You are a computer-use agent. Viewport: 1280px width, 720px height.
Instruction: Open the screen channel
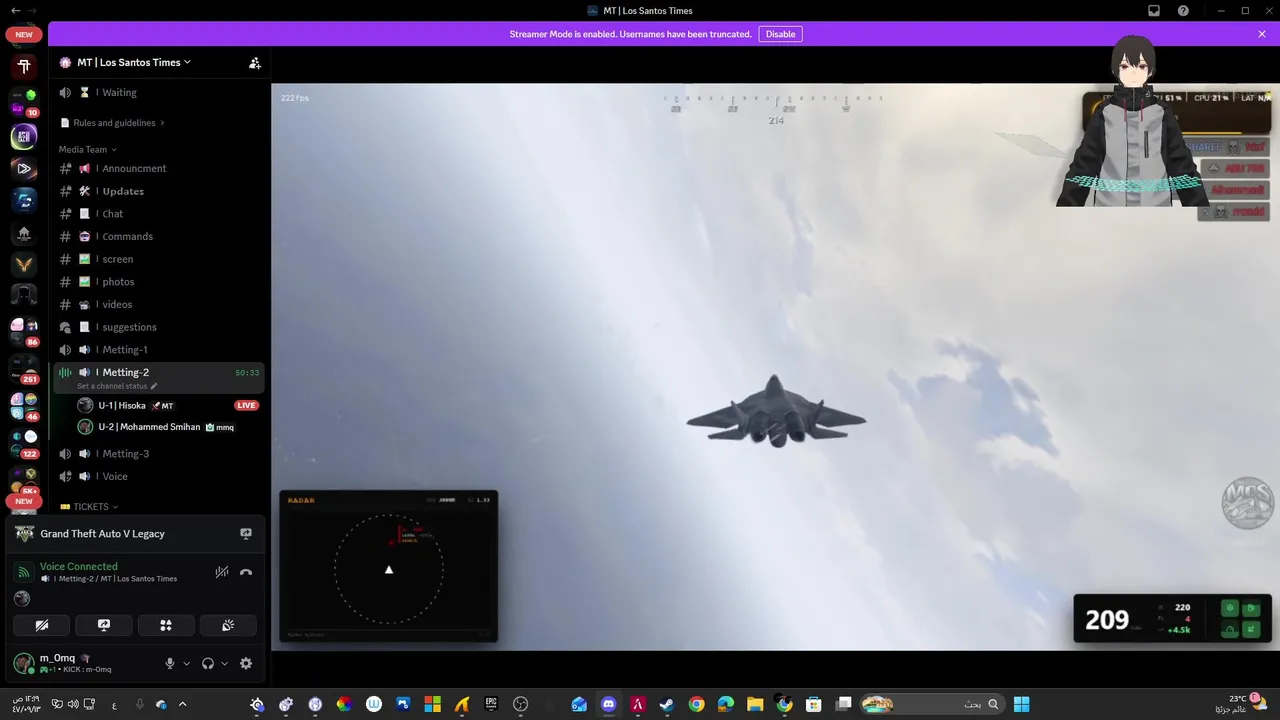[x=160, y=259]
